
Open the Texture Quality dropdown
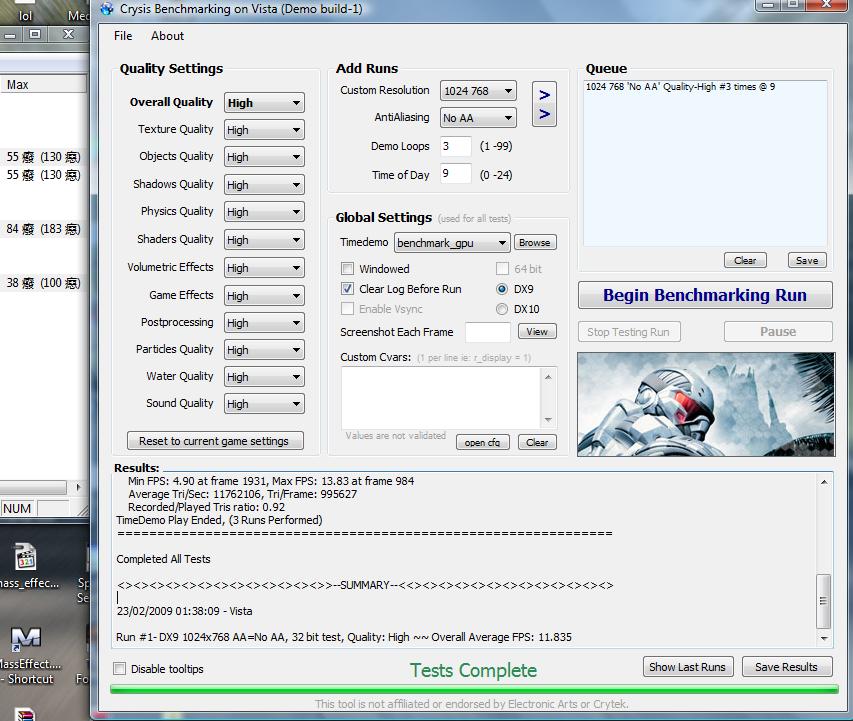click(264, 130)
